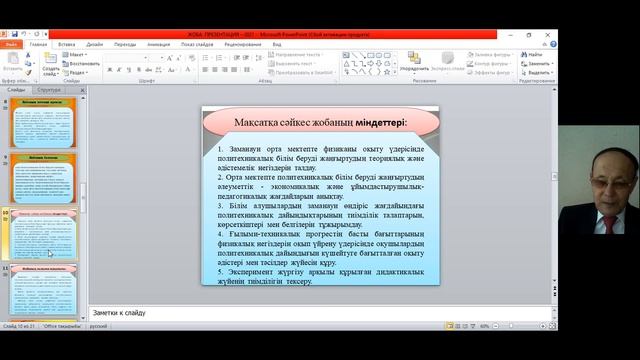Center text in paragraph group

click(215, 70)
